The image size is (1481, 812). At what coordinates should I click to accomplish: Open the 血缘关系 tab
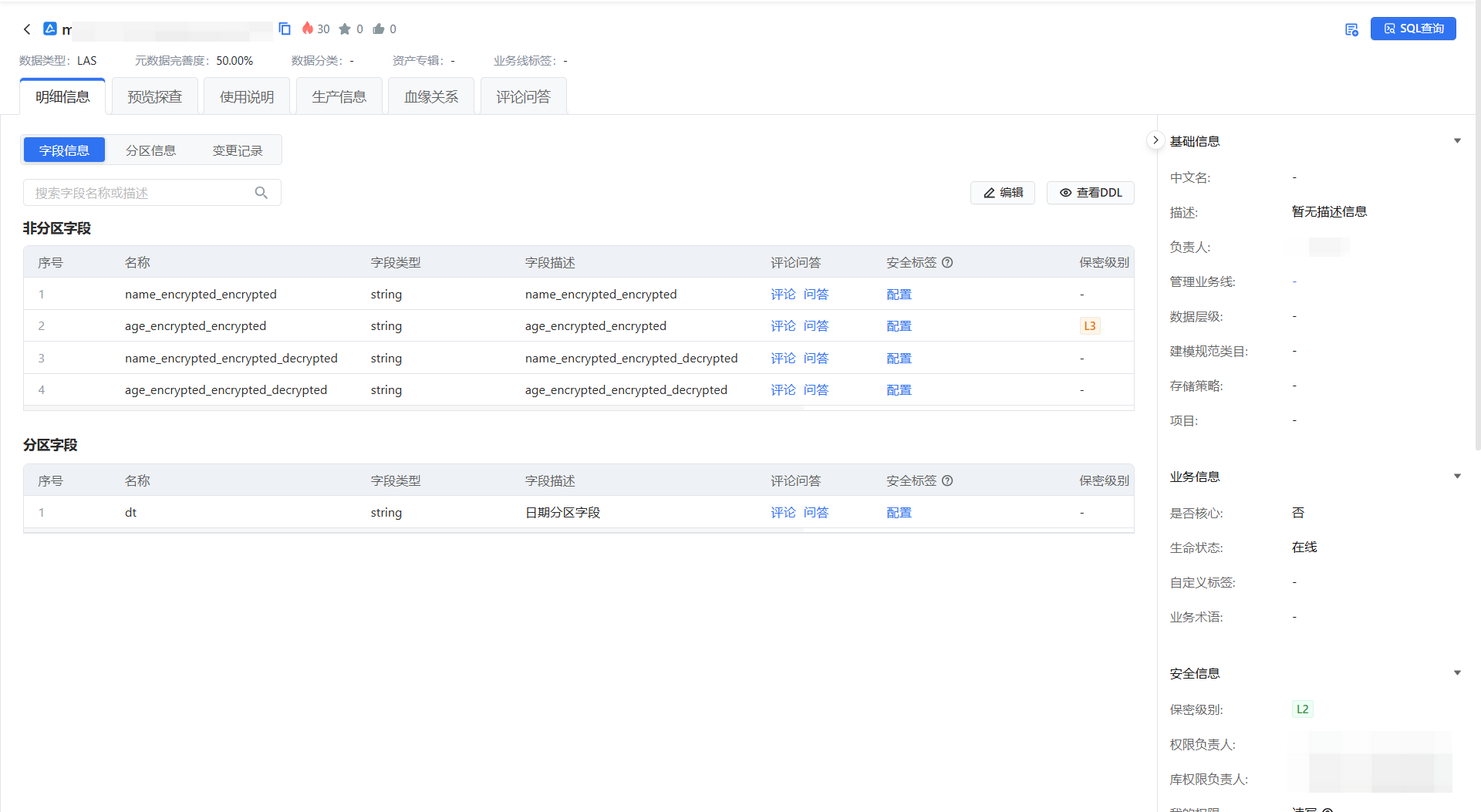[x=431, y=97]
